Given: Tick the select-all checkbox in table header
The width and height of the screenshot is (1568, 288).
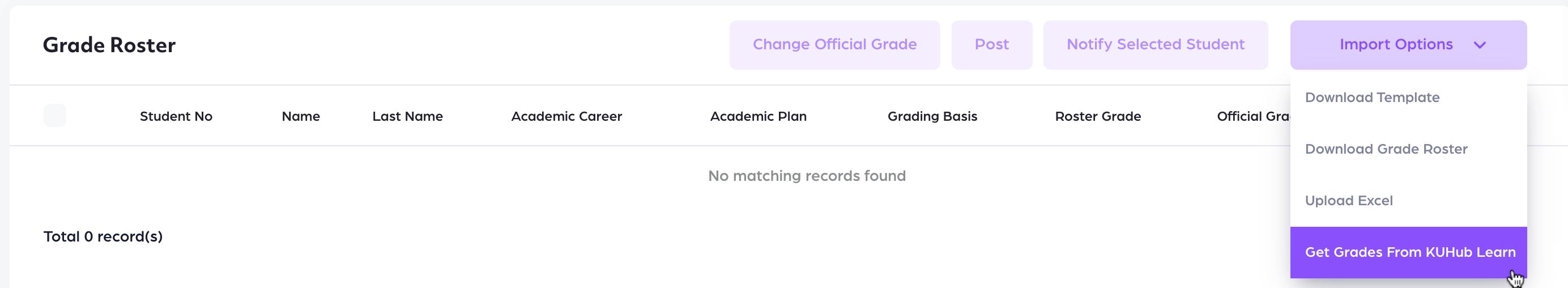Looking at the screenshot, I should 55,116.
